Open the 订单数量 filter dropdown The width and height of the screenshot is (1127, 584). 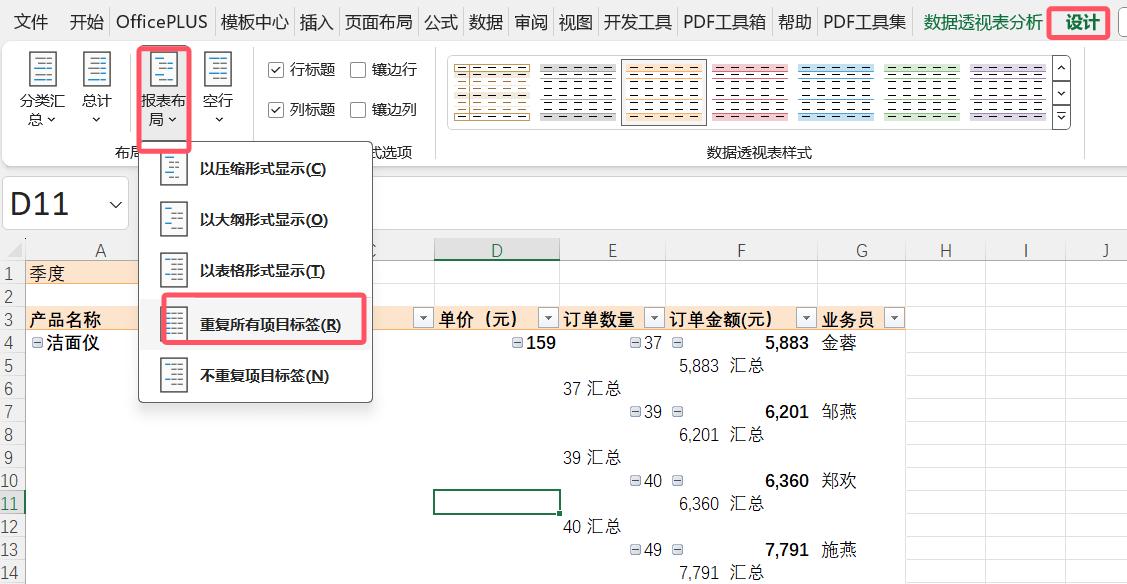point(654,318)
